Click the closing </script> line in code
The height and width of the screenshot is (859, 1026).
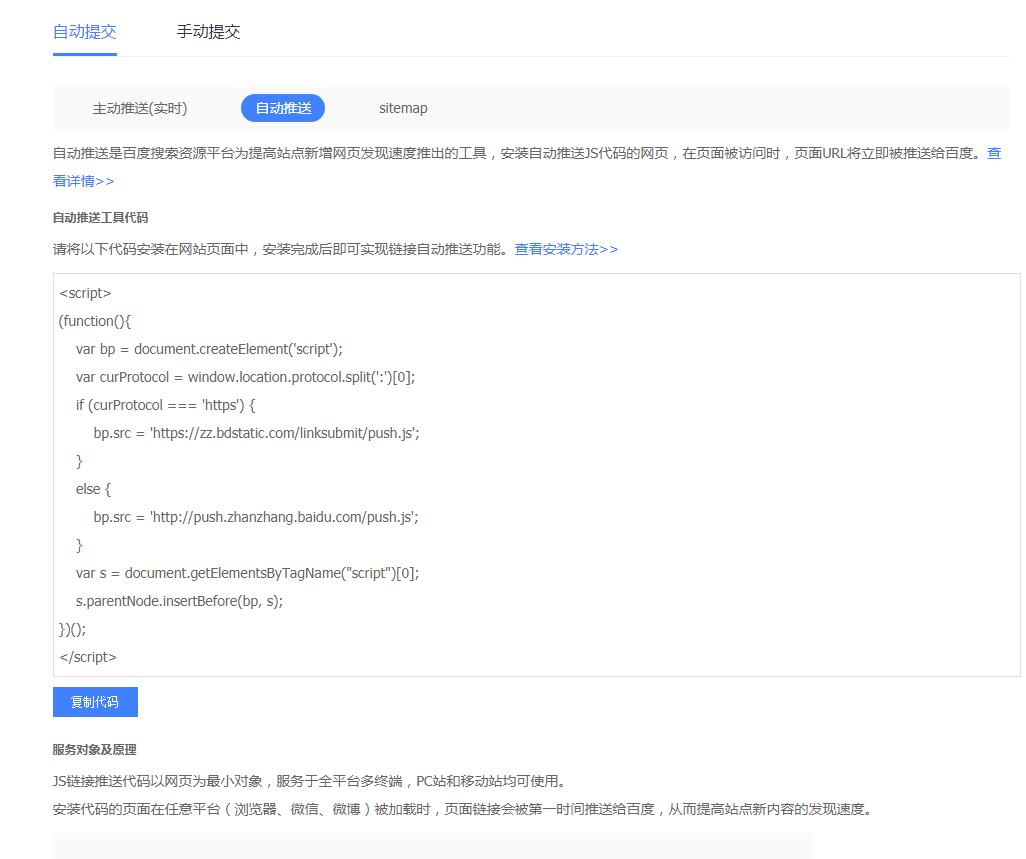88,657
